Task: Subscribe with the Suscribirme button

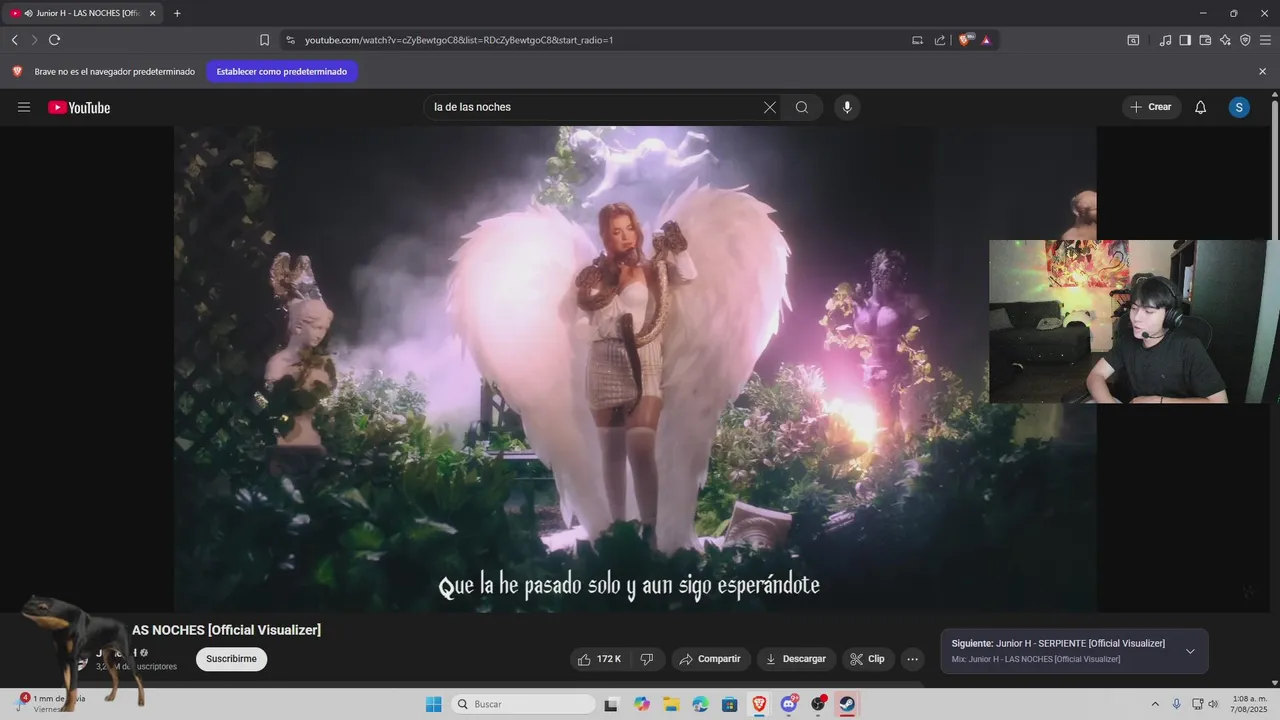Action: 231,659
